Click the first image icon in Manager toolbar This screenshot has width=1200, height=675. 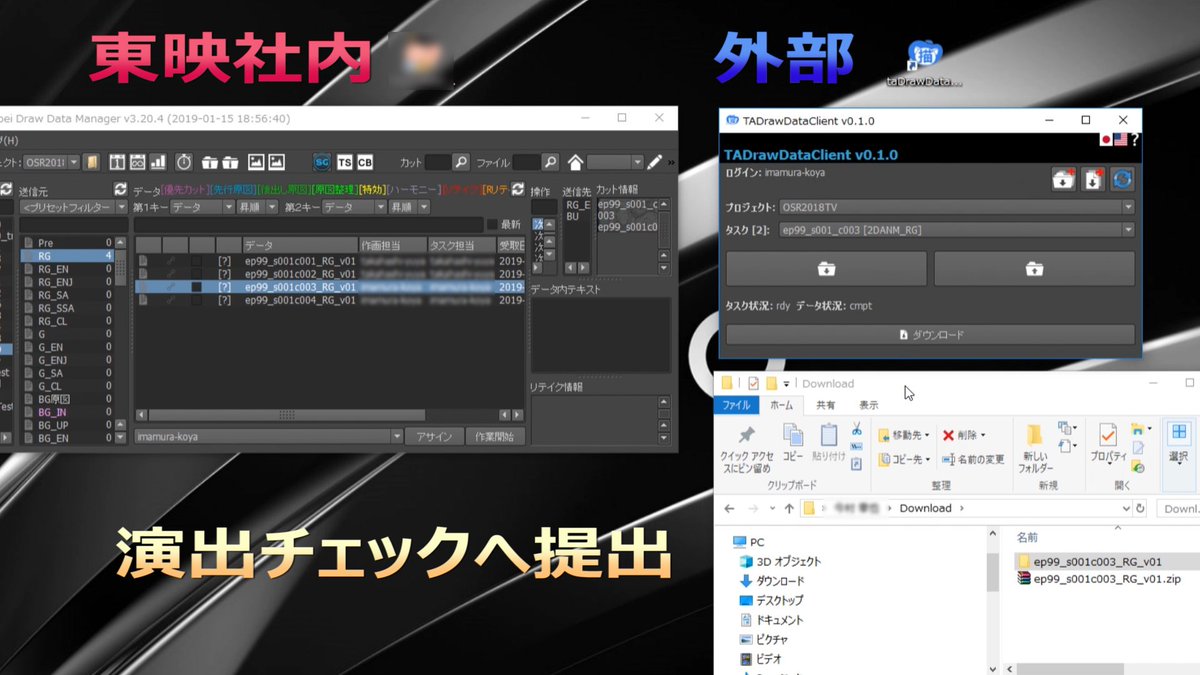256,162
